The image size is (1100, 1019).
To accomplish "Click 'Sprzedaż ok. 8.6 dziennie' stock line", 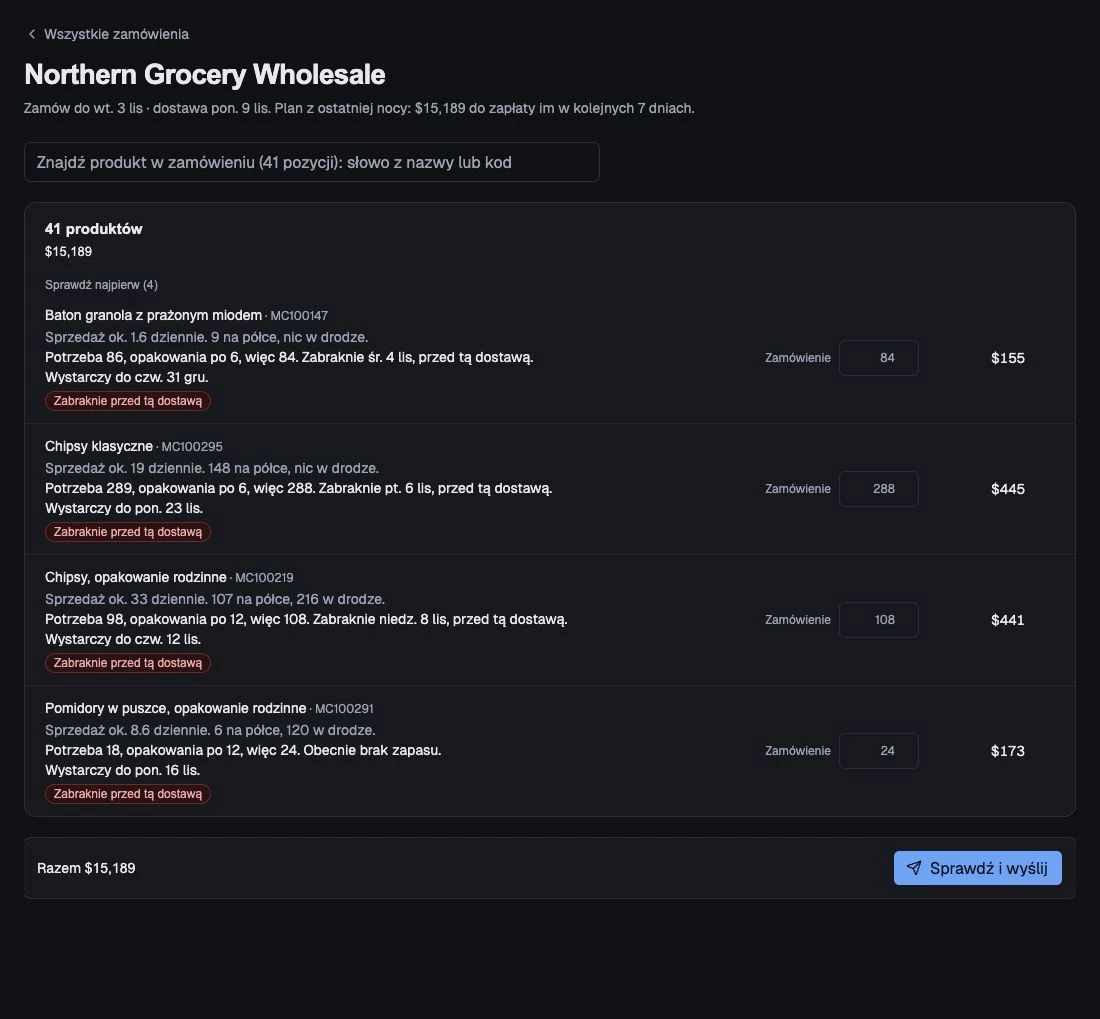I will click(x=210, y=731).
